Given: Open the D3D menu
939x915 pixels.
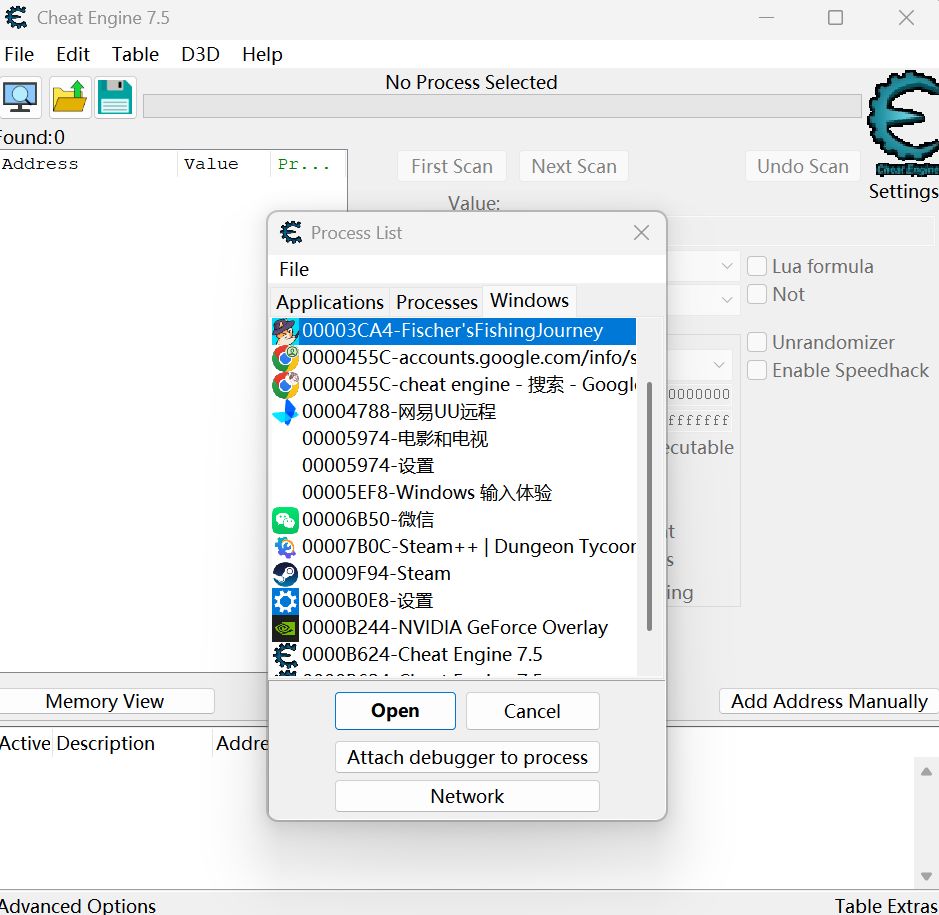Looking at the screenshot, I should pyautogui.click(x=201, y=54).
